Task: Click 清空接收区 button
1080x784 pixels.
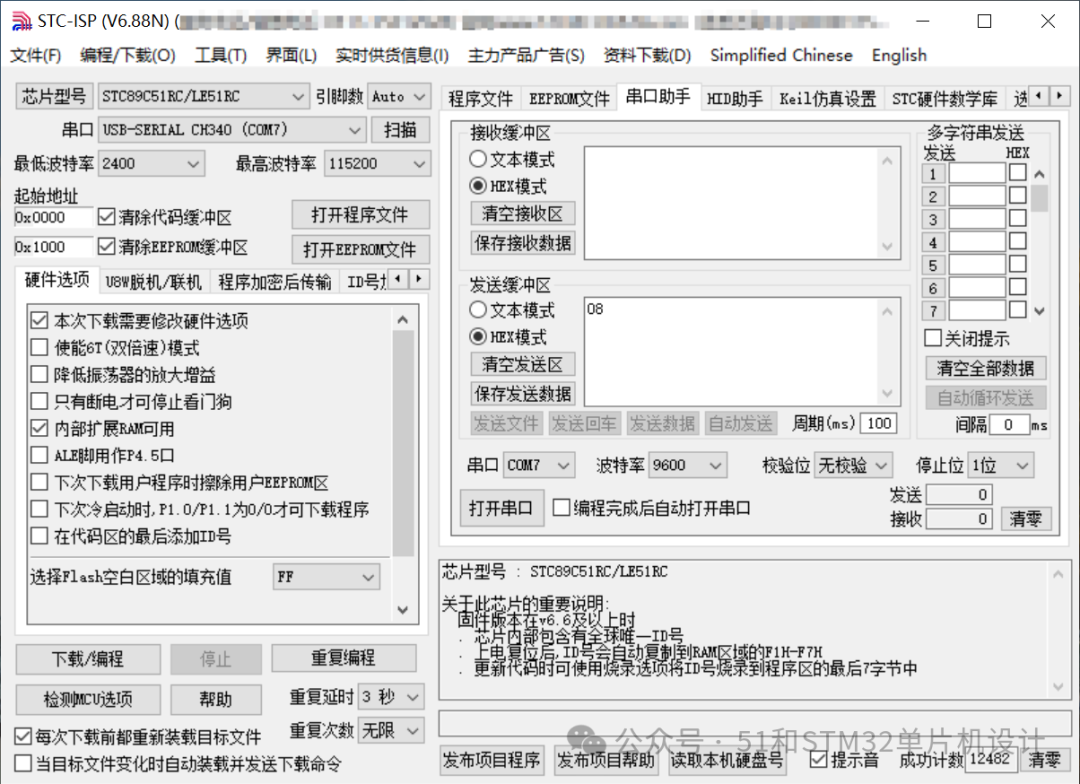Action: 523,214
